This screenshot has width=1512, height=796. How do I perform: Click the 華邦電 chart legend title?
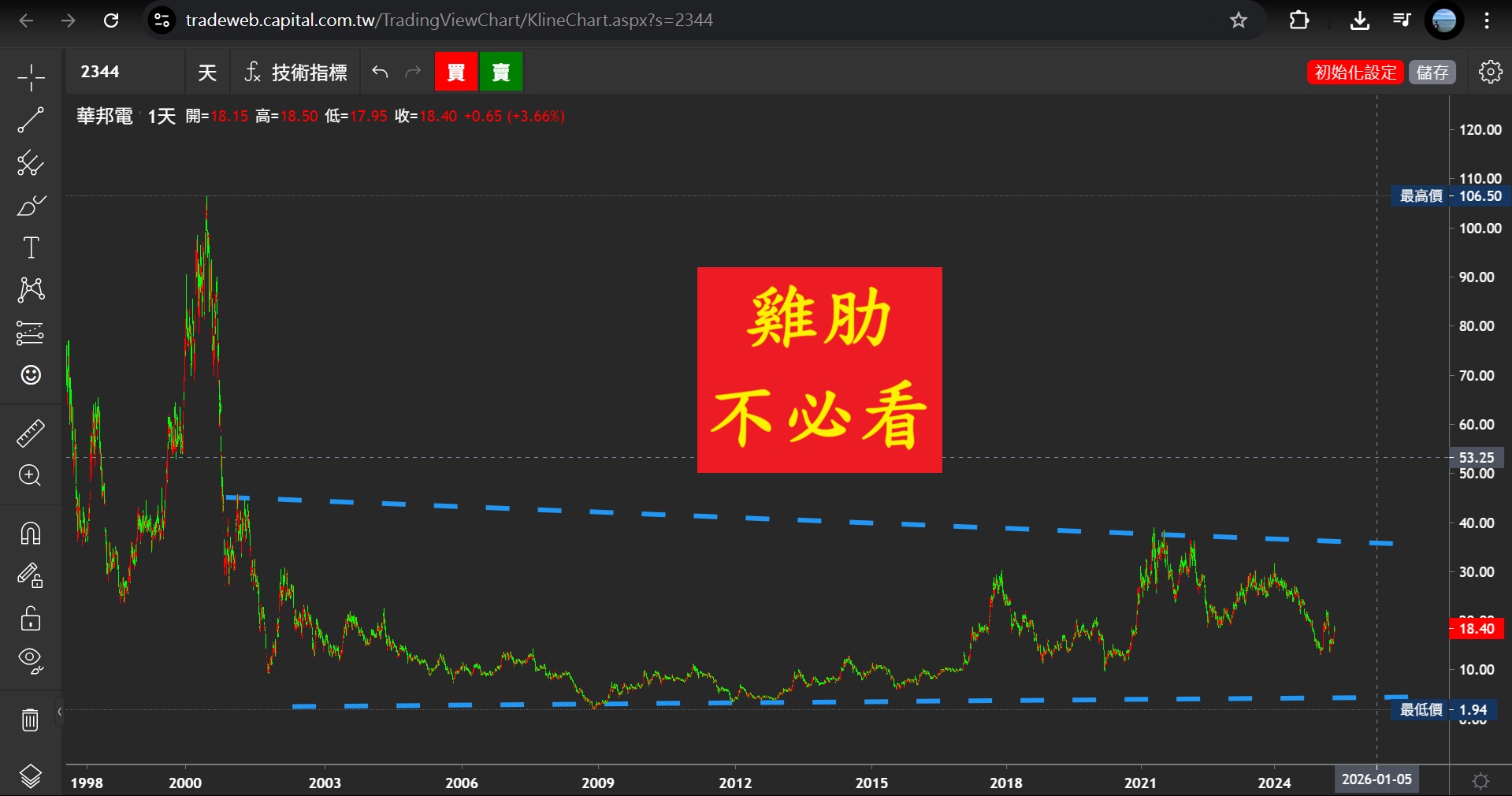[105, 116]
